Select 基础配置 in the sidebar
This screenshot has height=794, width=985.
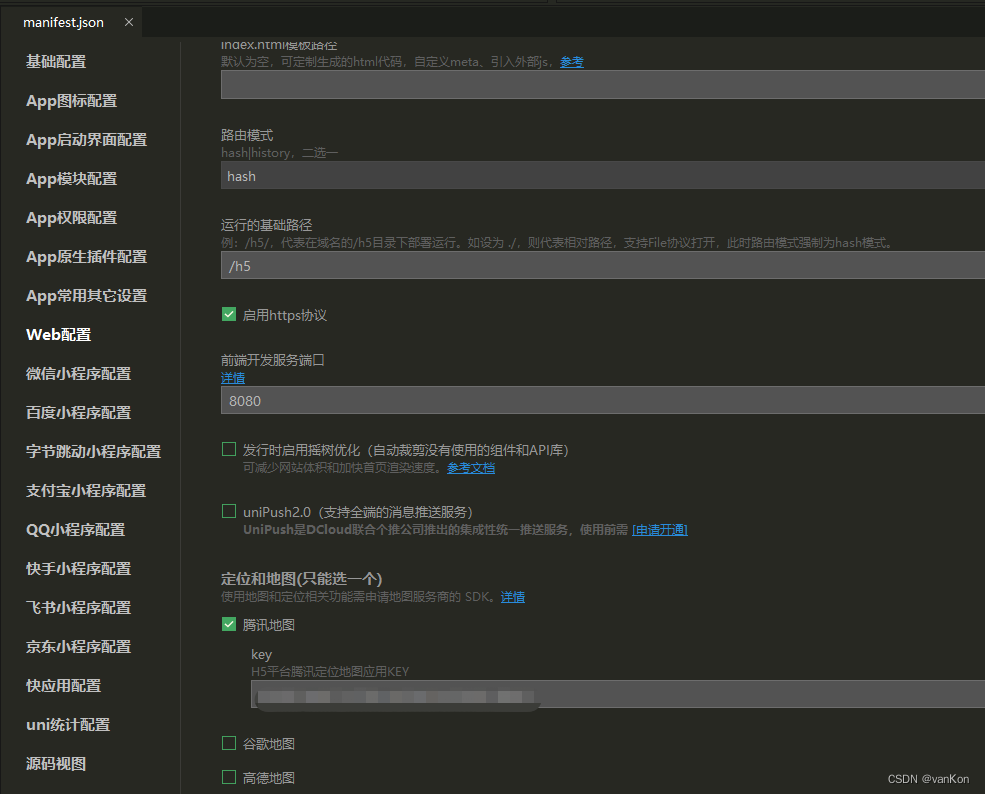click(57, 61)
